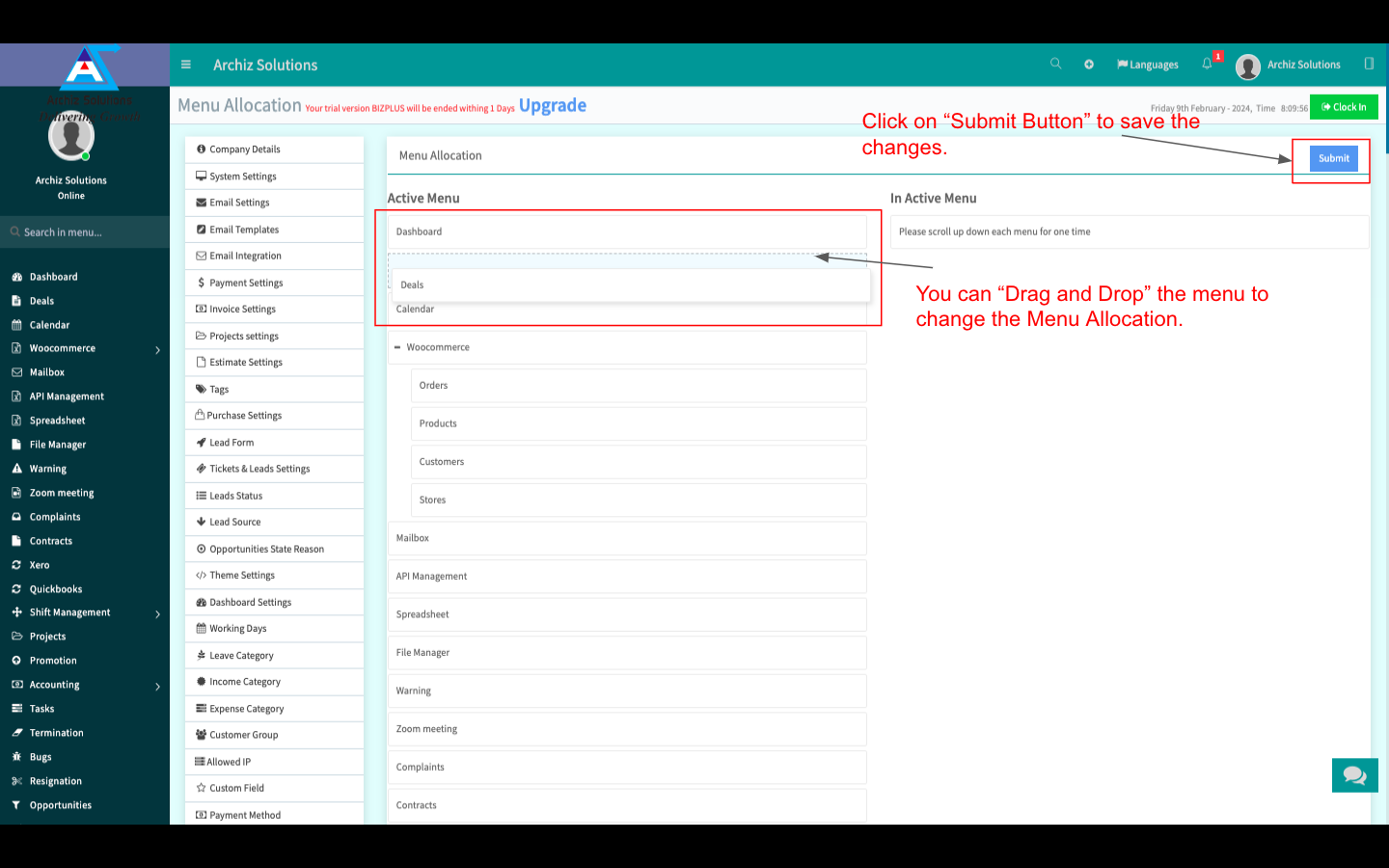The height and width of the screenshot is (868, 1389).
Task: Collapse the Woocommerce menu group
Action: click(397, 347)
